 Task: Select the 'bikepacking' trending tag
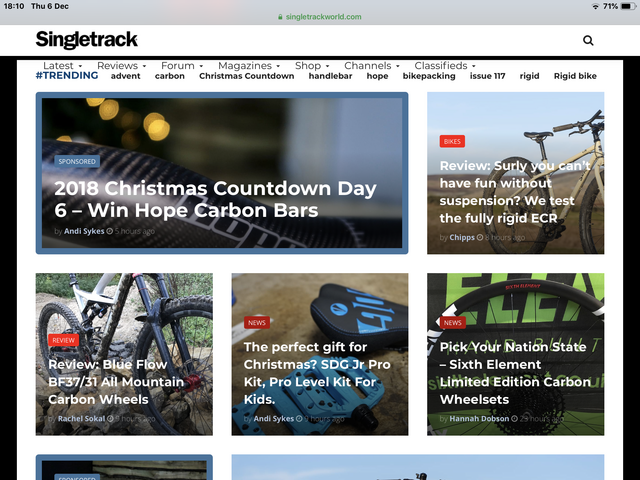pos(429,76)
